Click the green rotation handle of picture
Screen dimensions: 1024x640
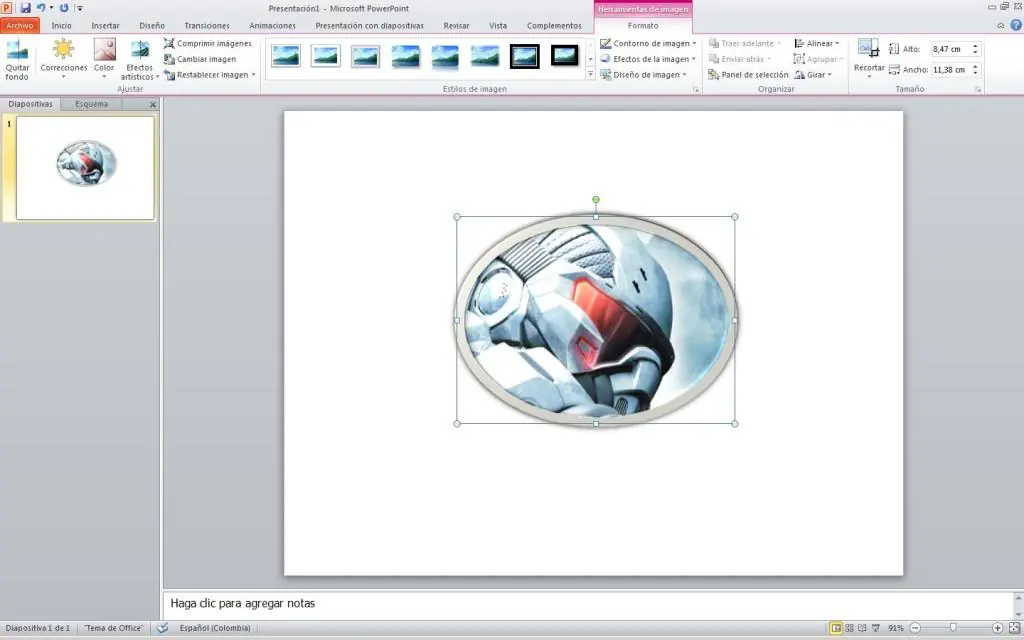(x=596, y=200)
